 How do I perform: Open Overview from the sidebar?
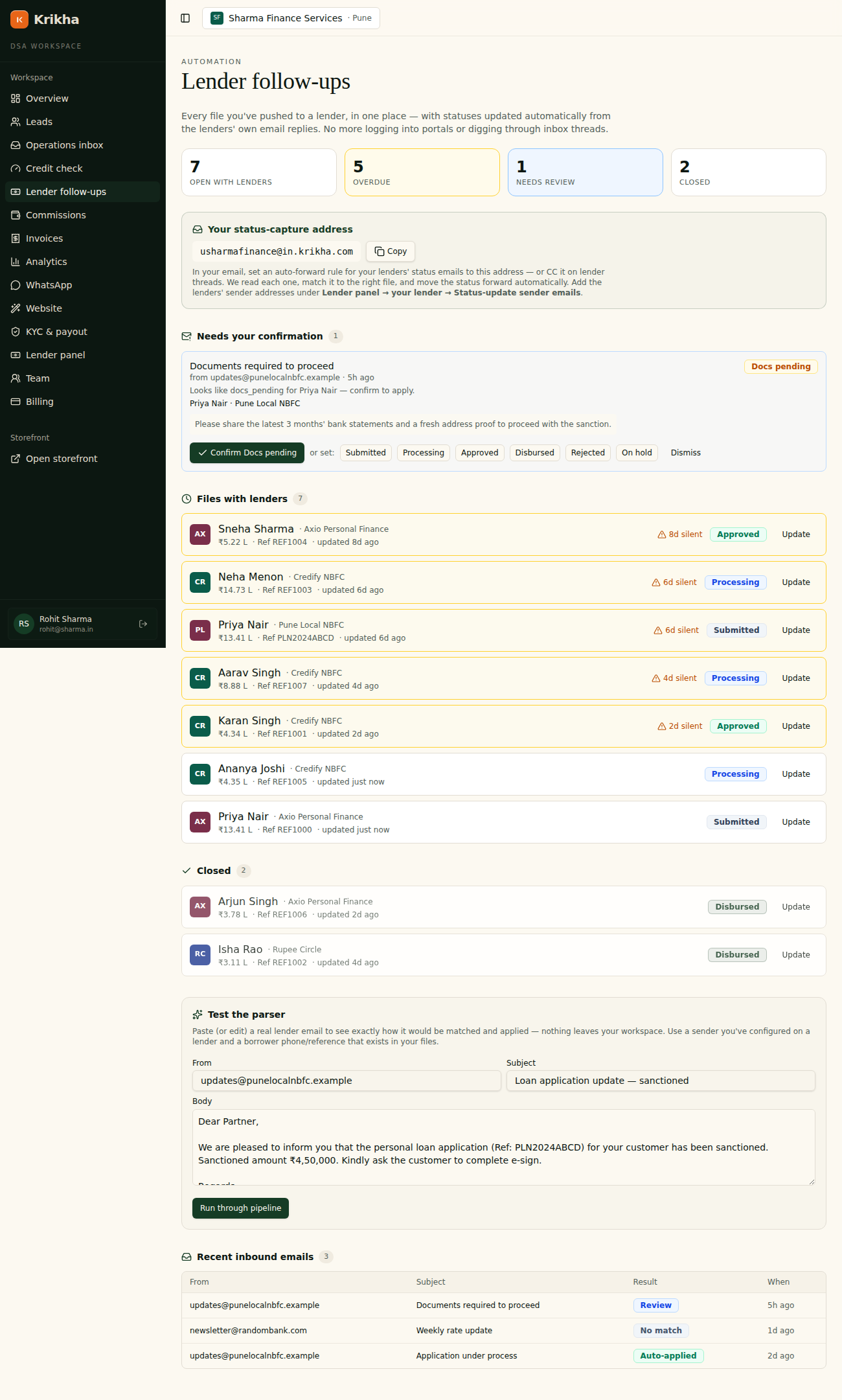tap(82, 98)
